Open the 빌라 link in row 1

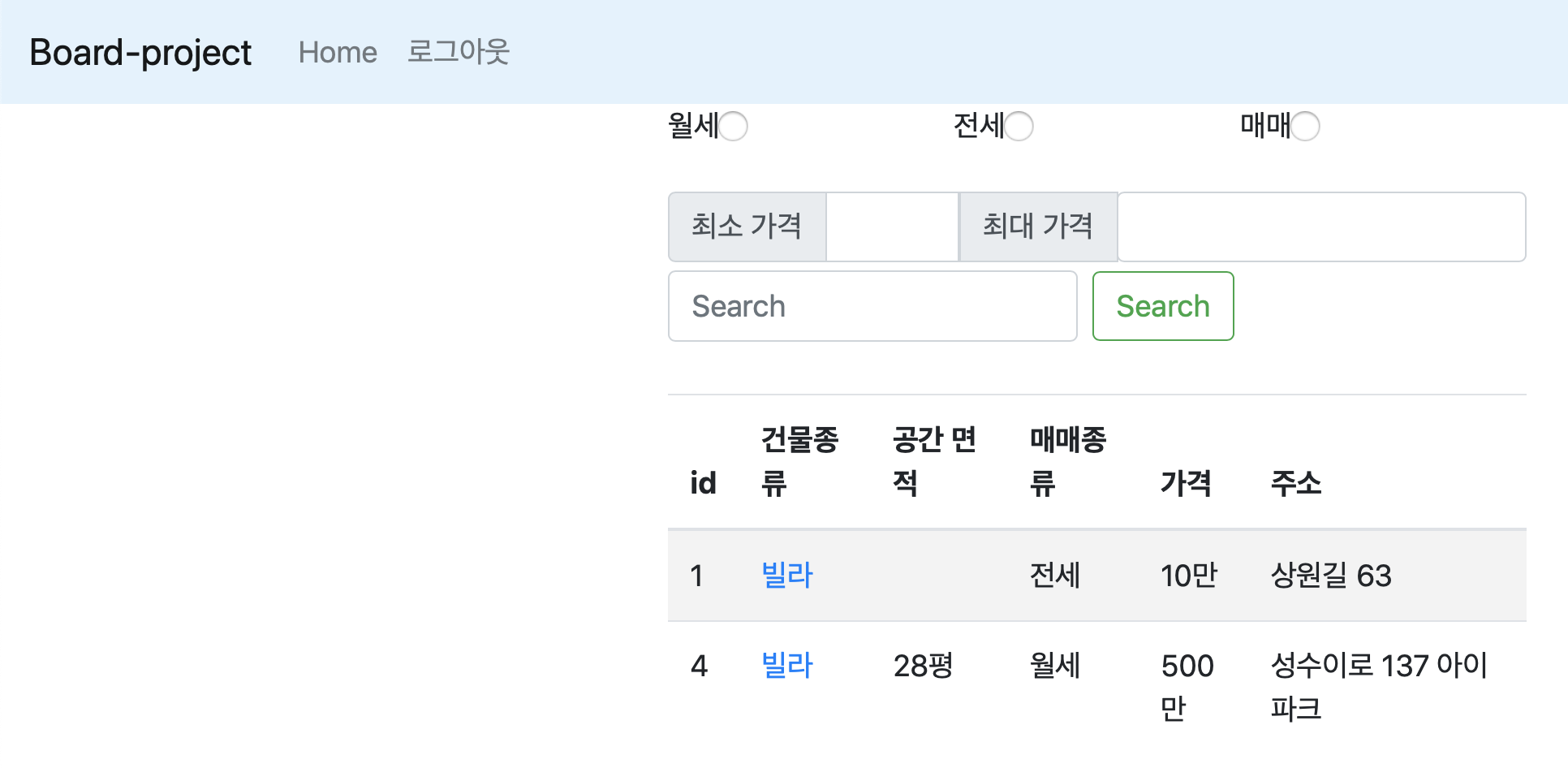point(786,576)
